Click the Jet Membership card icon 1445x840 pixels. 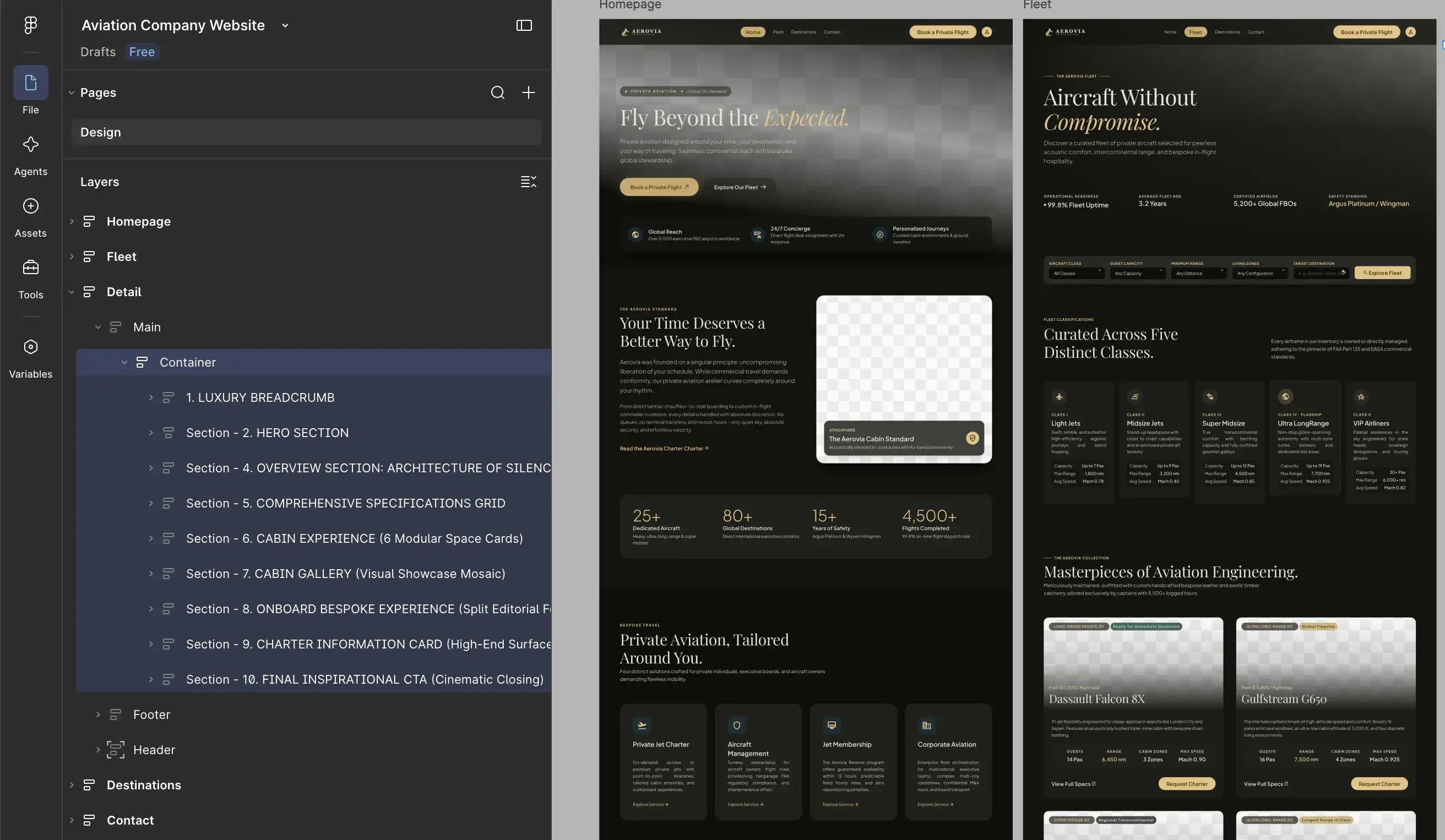(831, 726)
